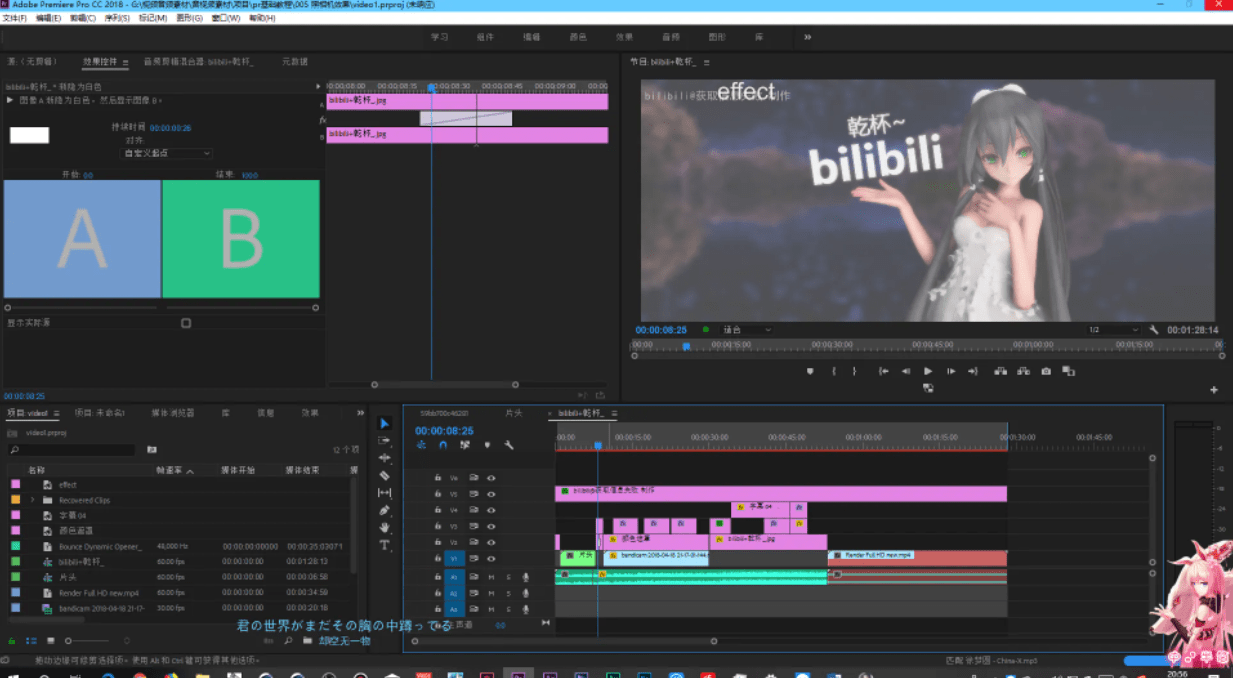
Task: Click the Lift button in program monitor
Action: 1001,371
